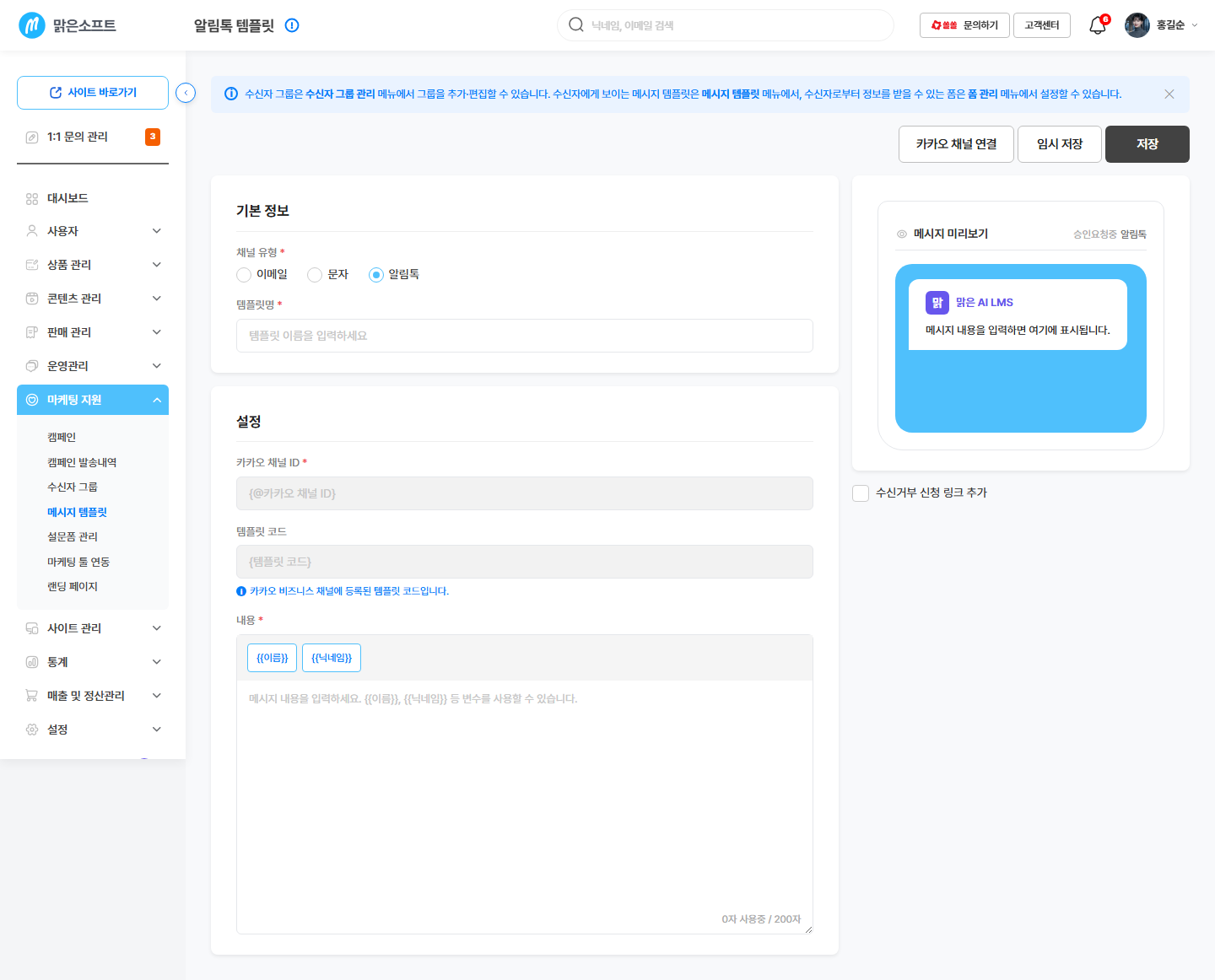Click the user profile avatar picture
The image size is (1215, 980).
pyautogui.click(x=1137, y=25)
